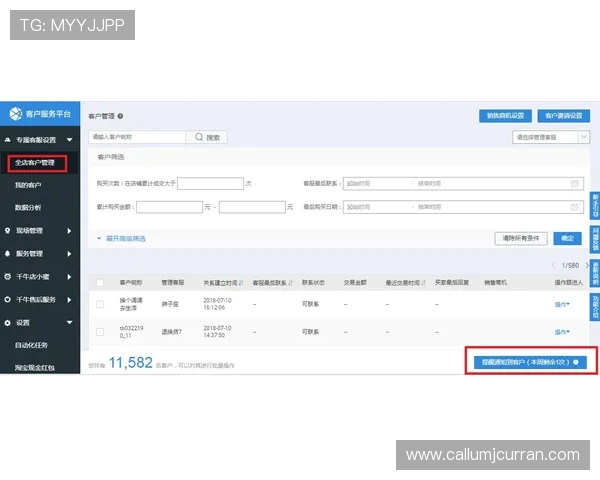Click the 客户服务平台 logo icon

(x=15, y=114)
